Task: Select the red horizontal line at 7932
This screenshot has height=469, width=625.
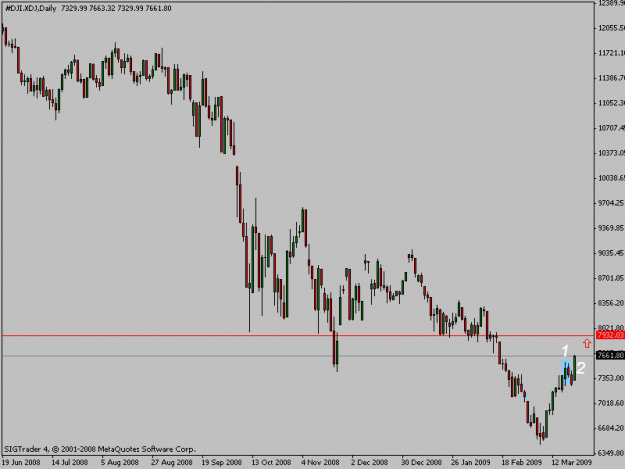Action: 298,336
